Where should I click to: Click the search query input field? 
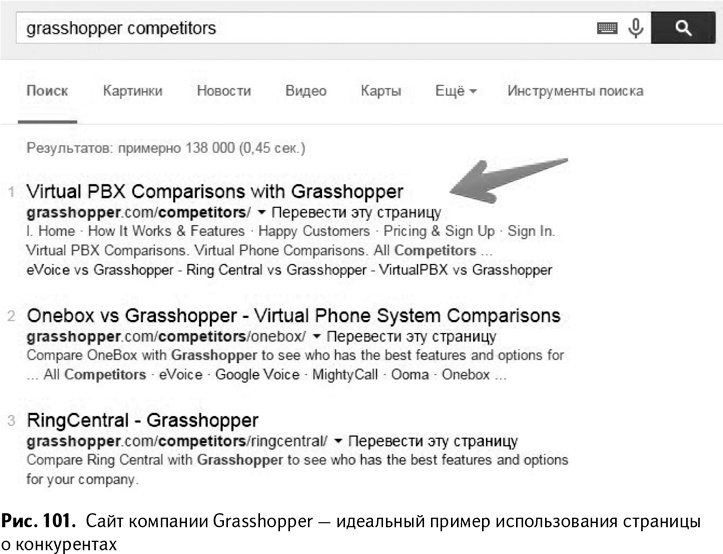[x=300, y=28]
